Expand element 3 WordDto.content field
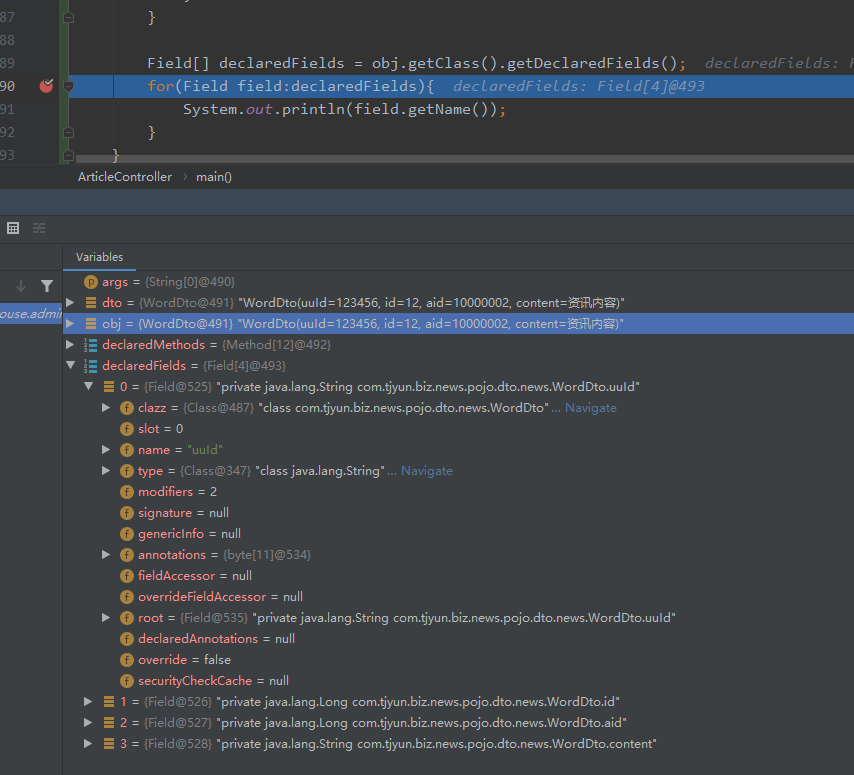The image size is (854, 775). (x=88, y=743)
